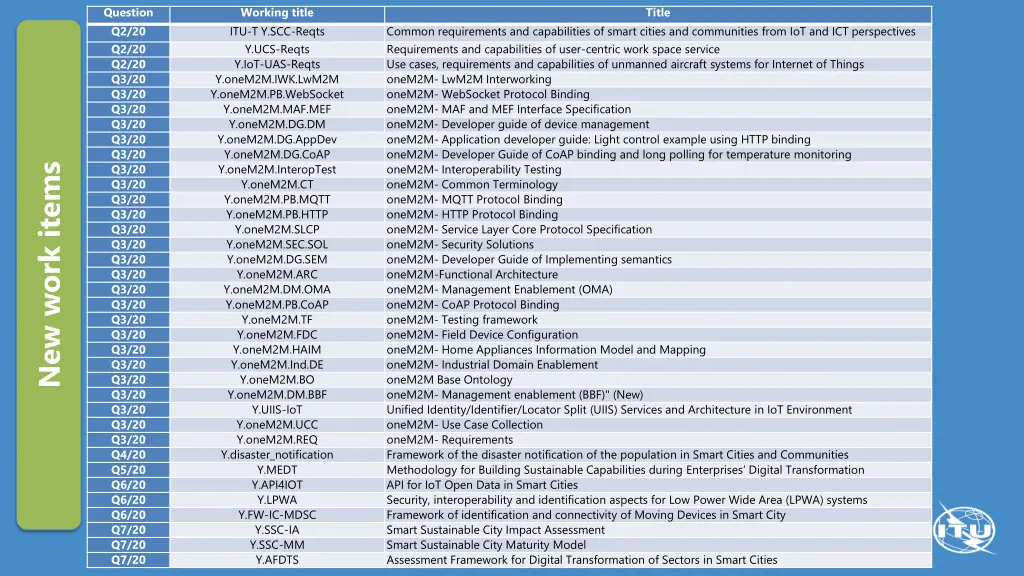The height and width of the screenshot is (576, 1024).
Task: Select the "Y.oneM2M.UCC" cell
Action: (277, 425)
